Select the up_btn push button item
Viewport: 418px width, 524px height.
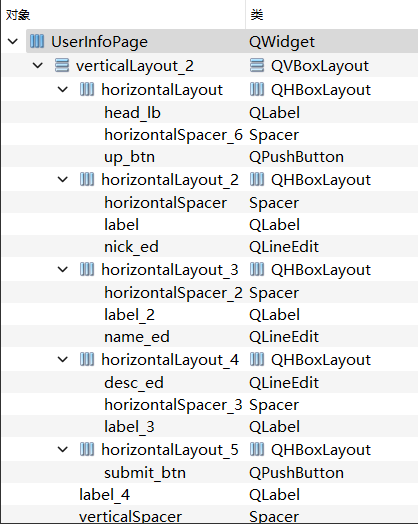(x=129, y=157)
